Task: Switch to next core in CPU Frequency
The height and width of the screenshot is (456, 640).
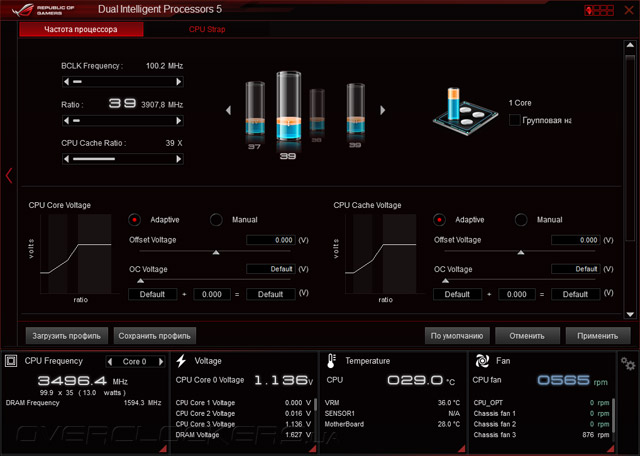Action: pyautogui.click(x=161, y=362)
